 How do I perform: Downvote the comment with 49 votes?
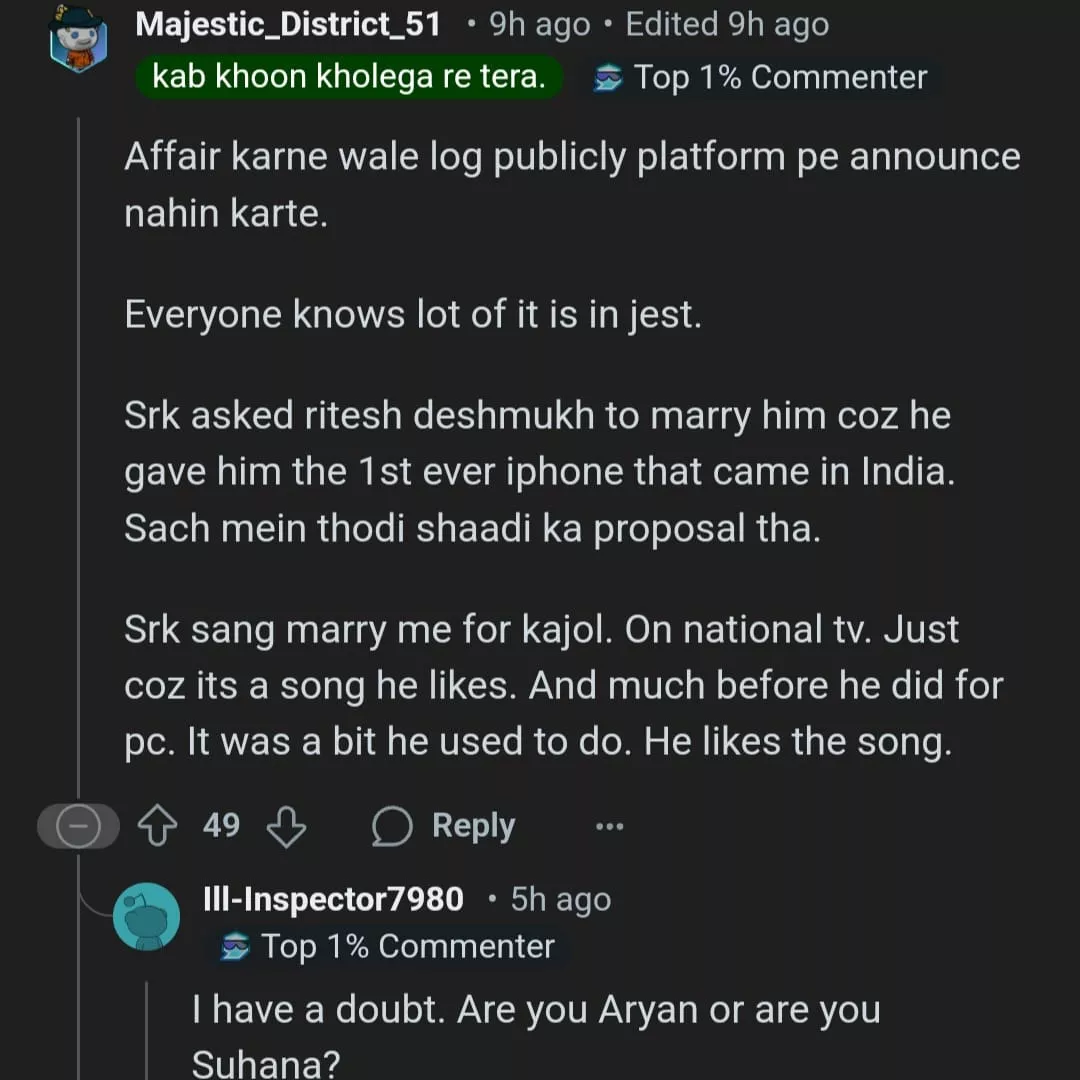287,827
